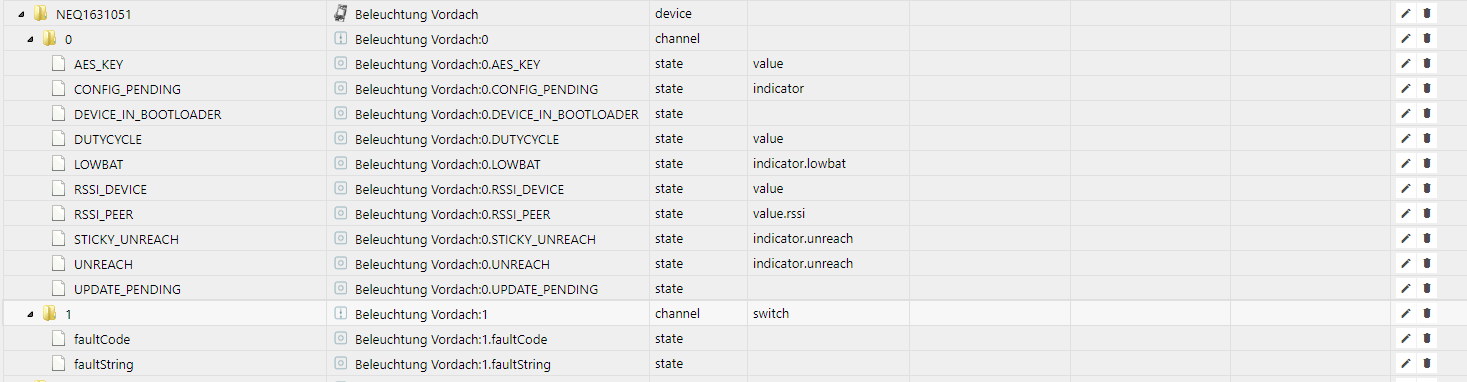The height and width of the screenshot is (382, 1467).
Task: Collapse the NEQ1631051 device tree node
Action: pyautogui.click(x=22, y=15)
